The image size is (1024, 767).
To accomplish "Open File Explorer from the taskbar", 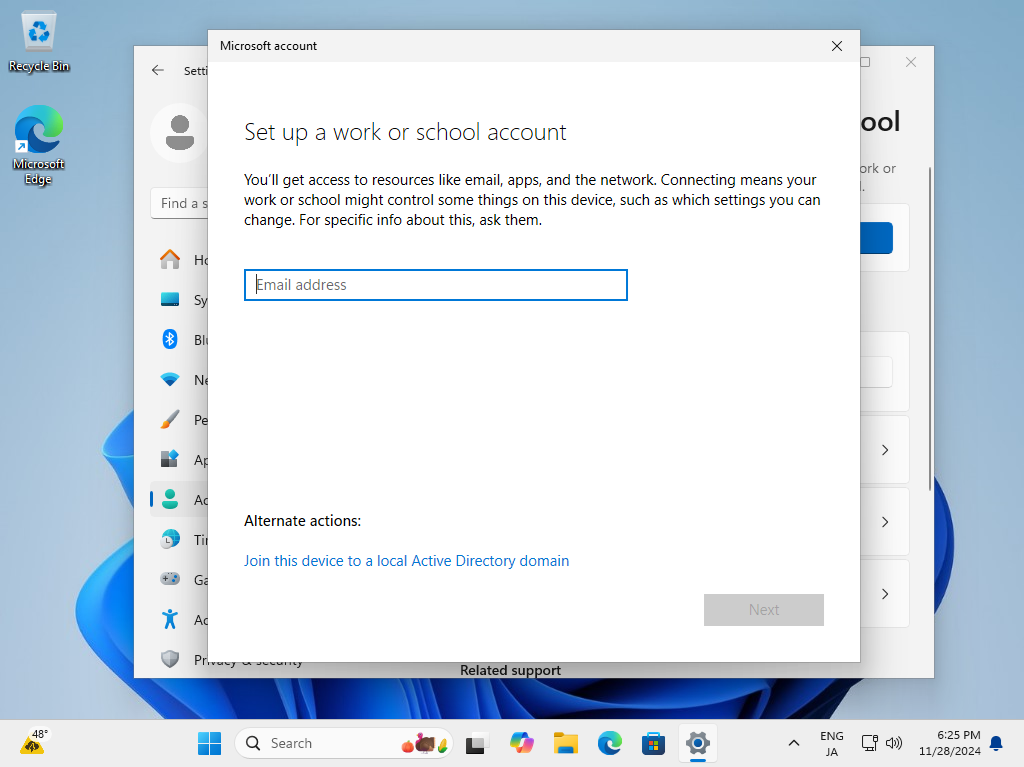I will (566, 743).
